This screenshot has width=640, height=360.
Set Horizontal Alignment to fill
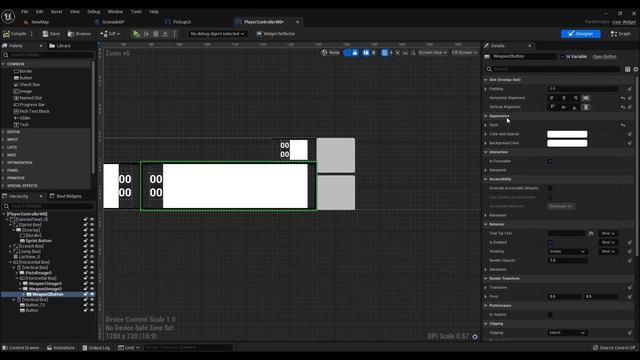point(586,98)
